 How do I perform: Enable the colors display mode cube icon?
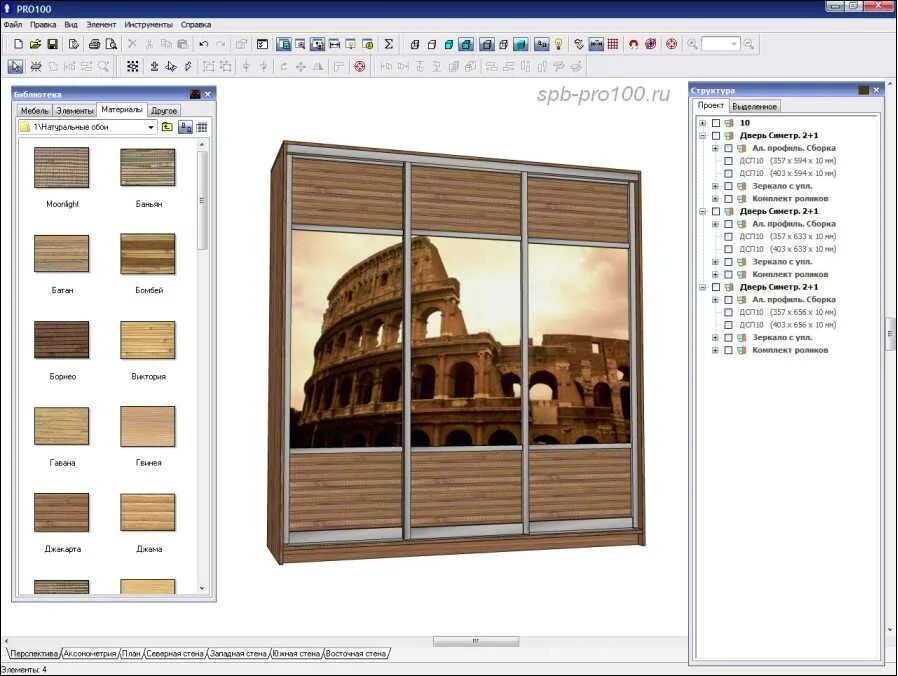pyautogui.click(x=450, y=44)
